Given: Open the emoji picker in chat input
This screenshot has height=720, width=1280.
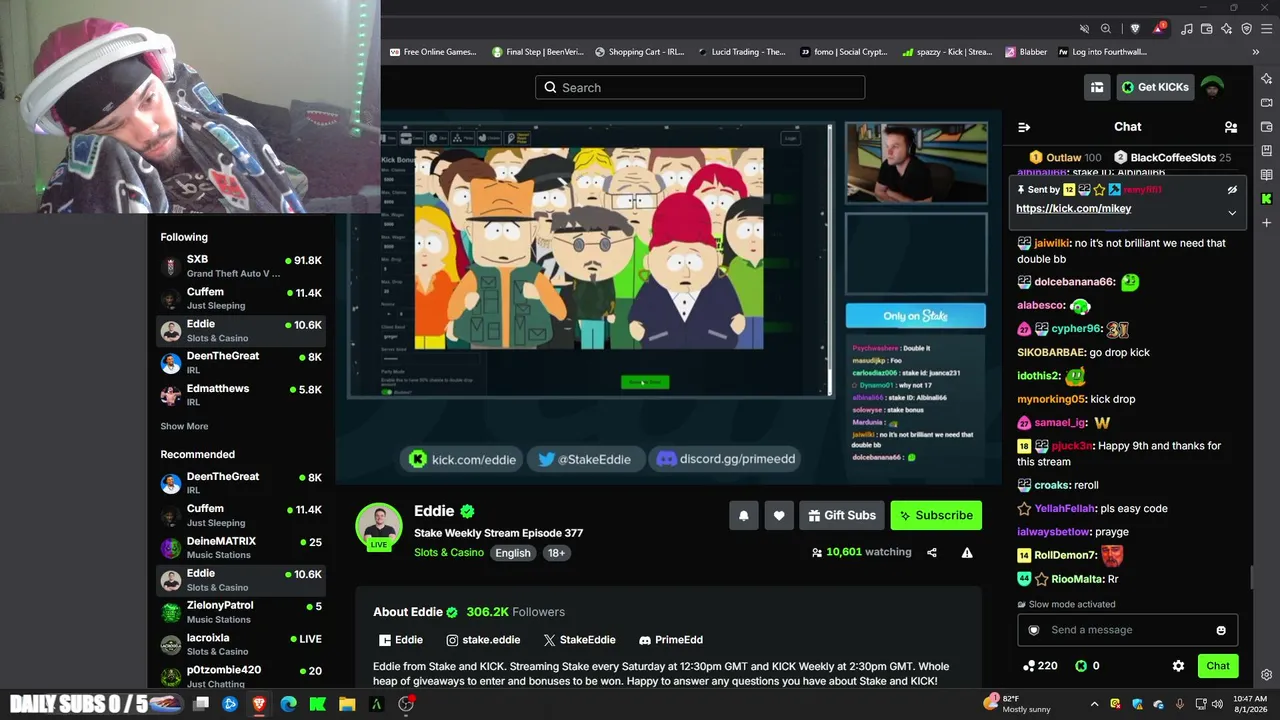Looking at the screenshot, I should click(1221, 630).
